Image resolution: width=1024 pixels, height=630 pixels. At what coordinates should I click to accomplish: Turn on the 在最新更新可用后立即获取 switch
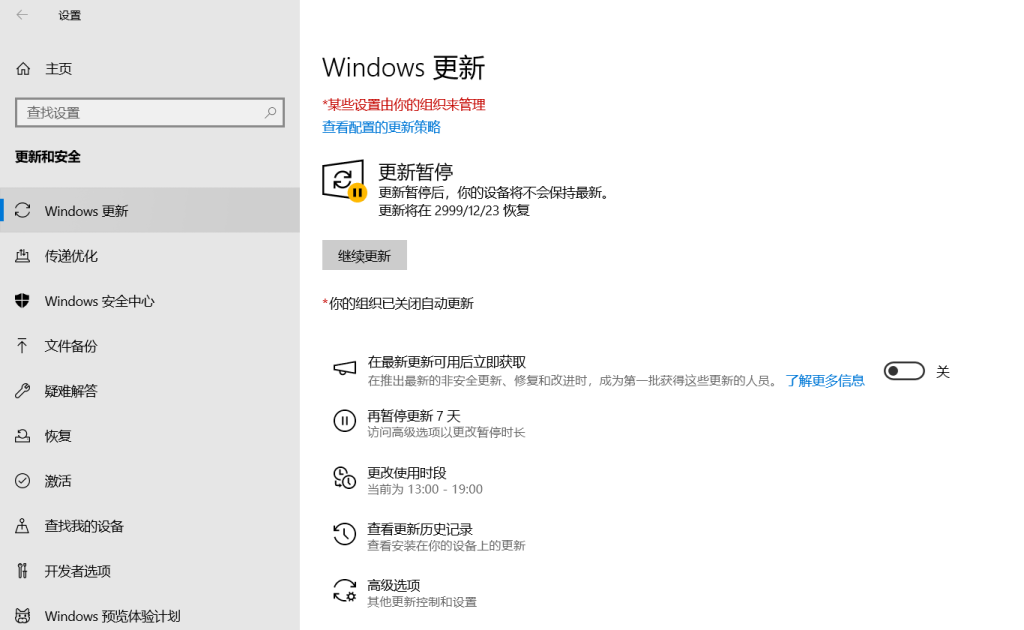[904, 371]
